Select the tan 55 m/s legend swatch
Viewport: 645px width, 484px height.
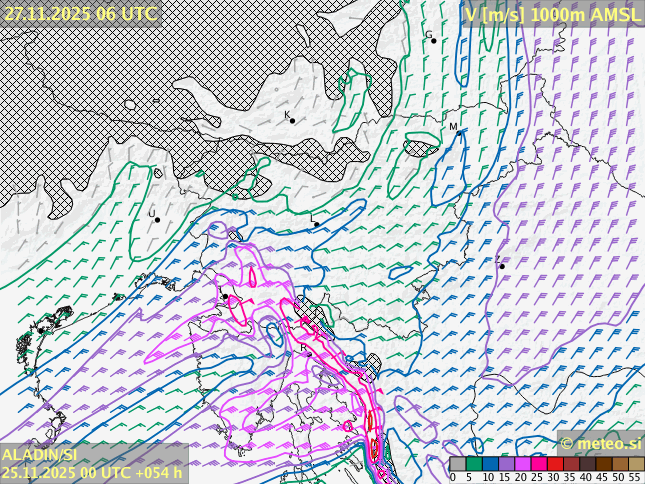click(x=636, y=464)
